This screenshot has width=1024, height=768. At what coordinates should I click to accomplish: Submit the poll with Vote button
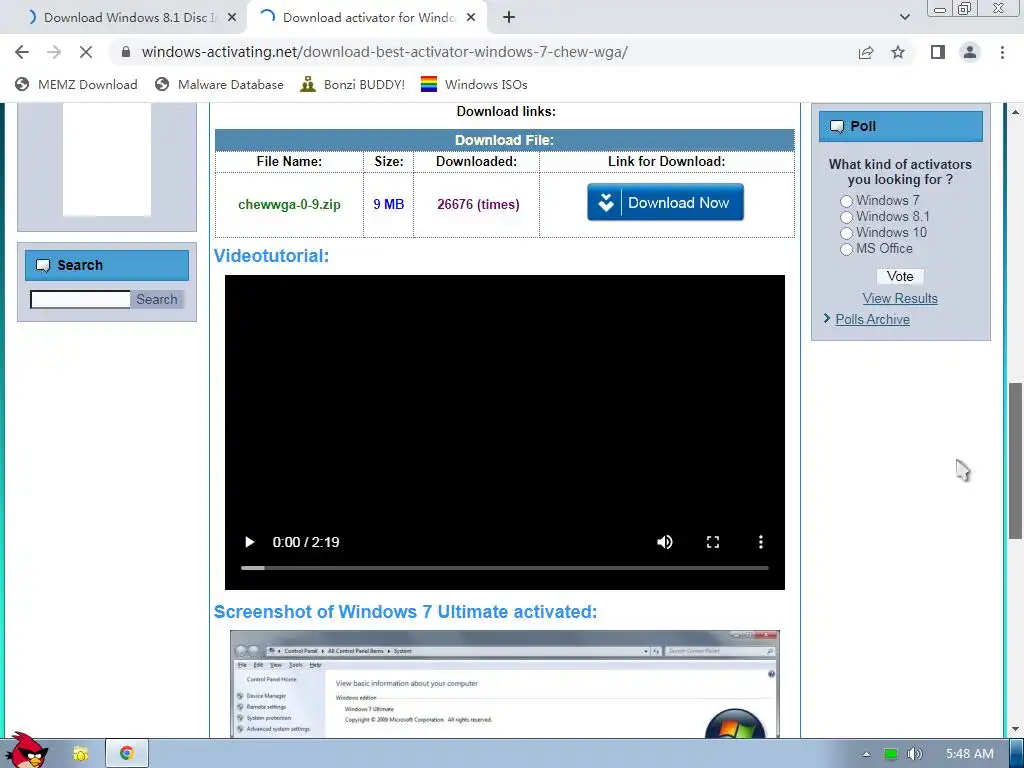tap(900, 276)
